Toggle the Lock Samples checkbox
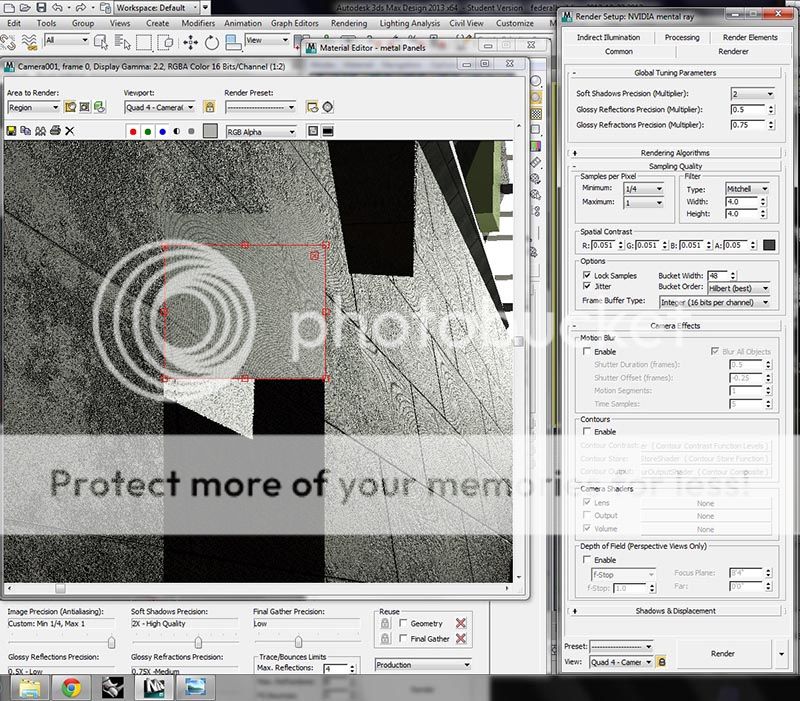 tap(587, 274)
